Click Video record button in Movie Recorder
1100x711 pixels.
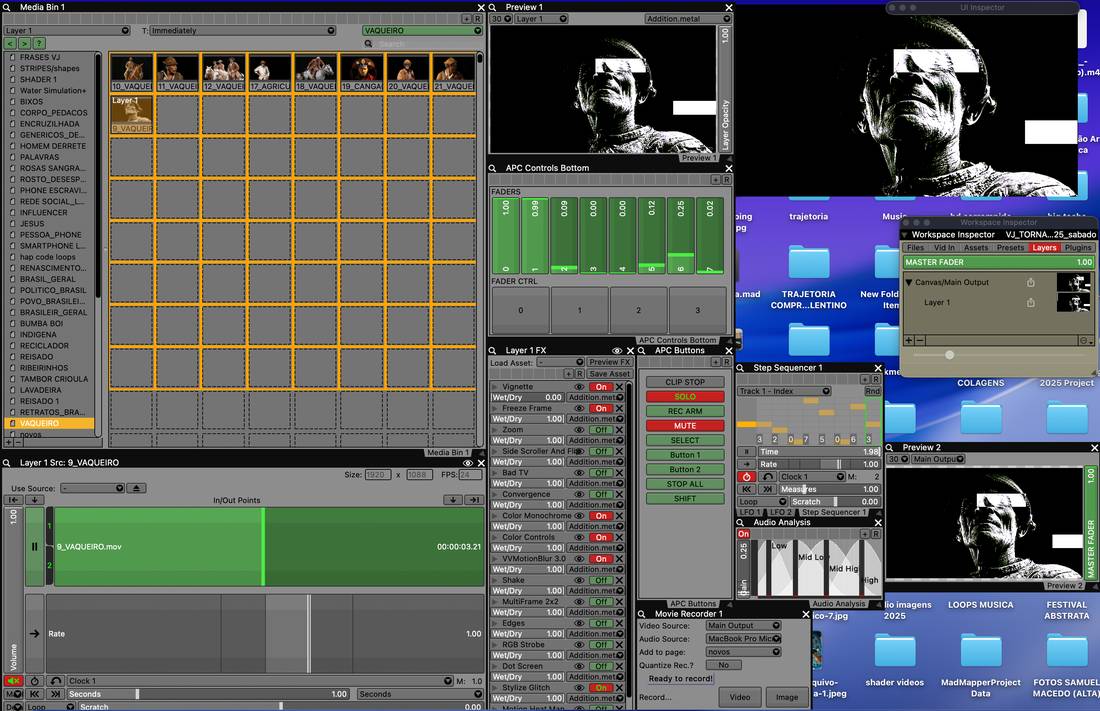tap(739, 697)
